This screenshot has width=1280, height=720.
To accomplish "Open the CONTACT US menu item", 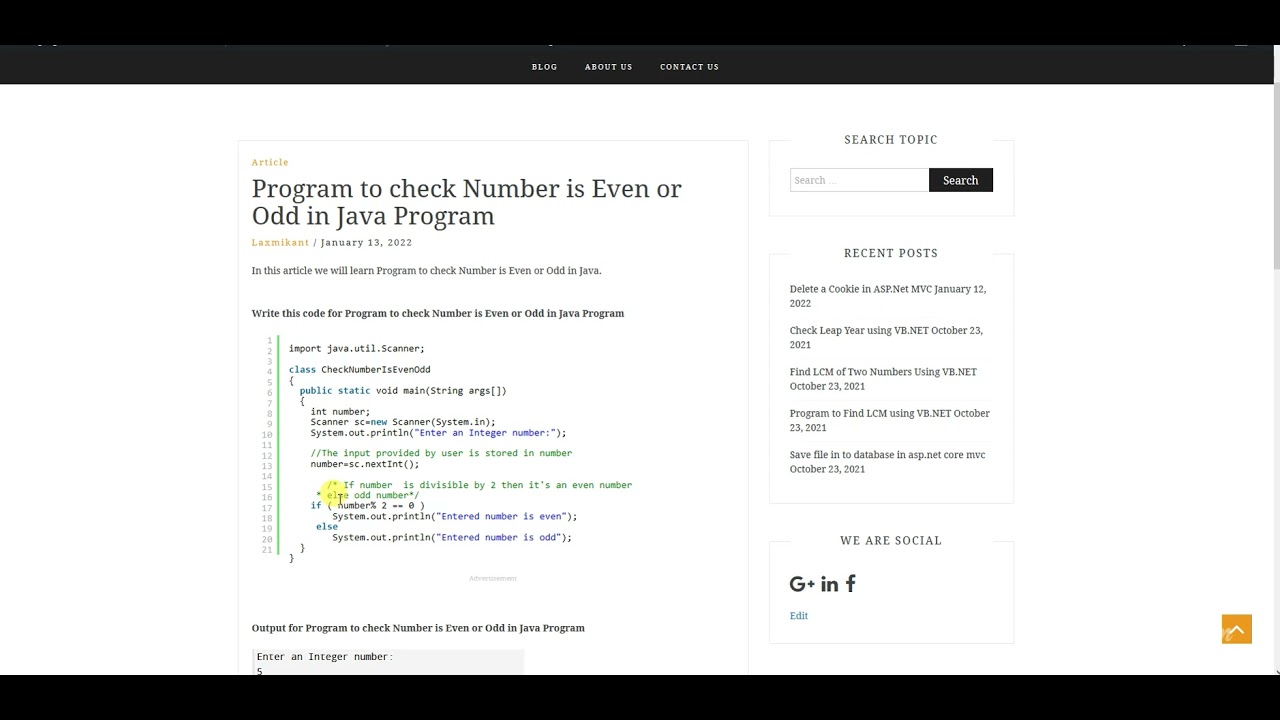I will click(x=689, y=67).
